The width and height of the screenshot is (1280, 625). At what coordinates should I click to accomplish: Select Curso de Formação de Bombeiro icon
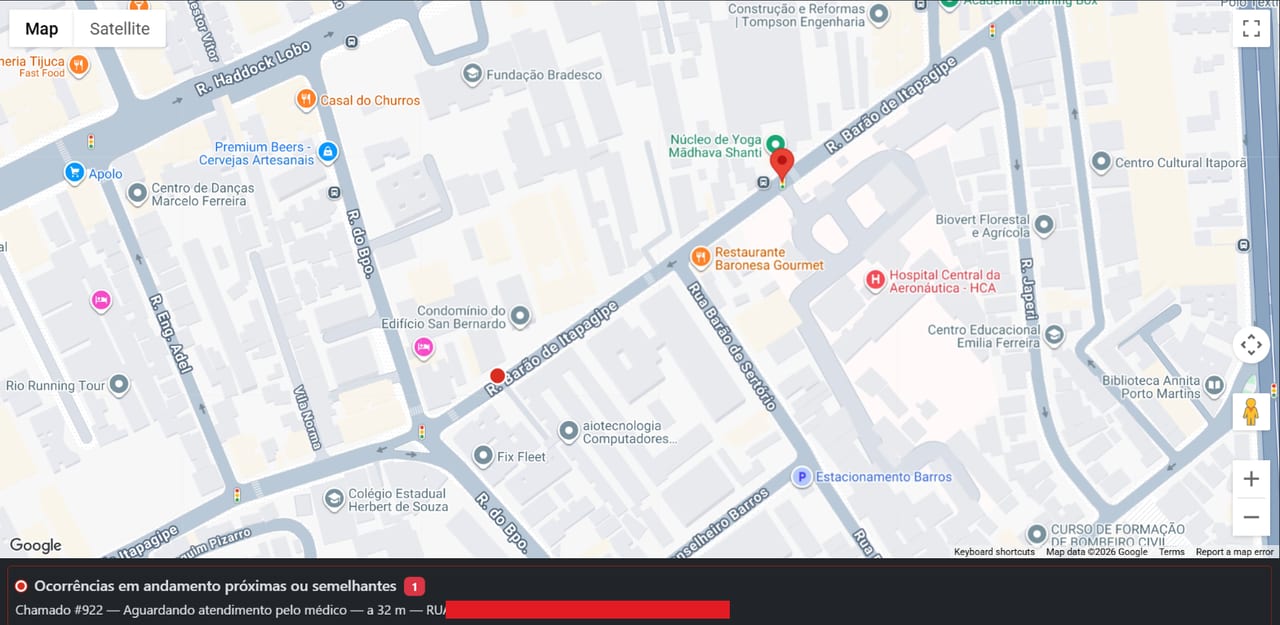tap(1036, 534)
